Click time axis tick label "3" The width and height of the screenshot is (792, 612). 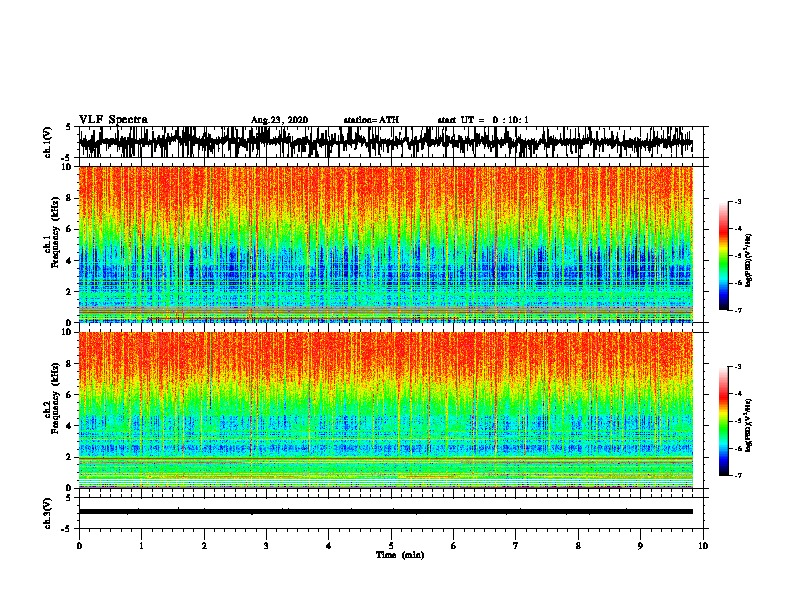tap(266, 545)
